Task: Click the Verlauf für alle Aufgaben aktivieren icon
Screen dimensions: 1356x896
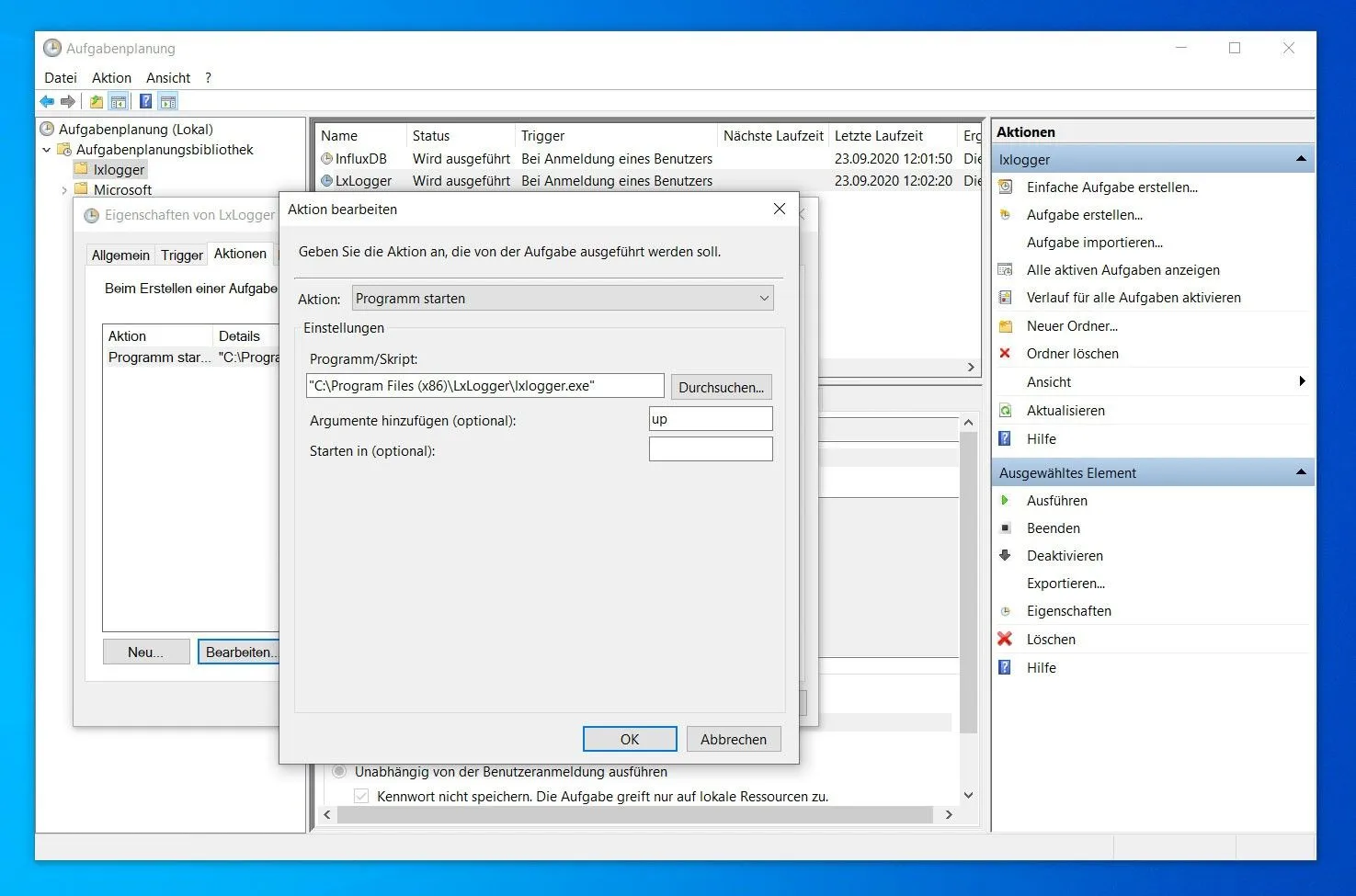Action: pyautogui.click(x=1006, y=297)
